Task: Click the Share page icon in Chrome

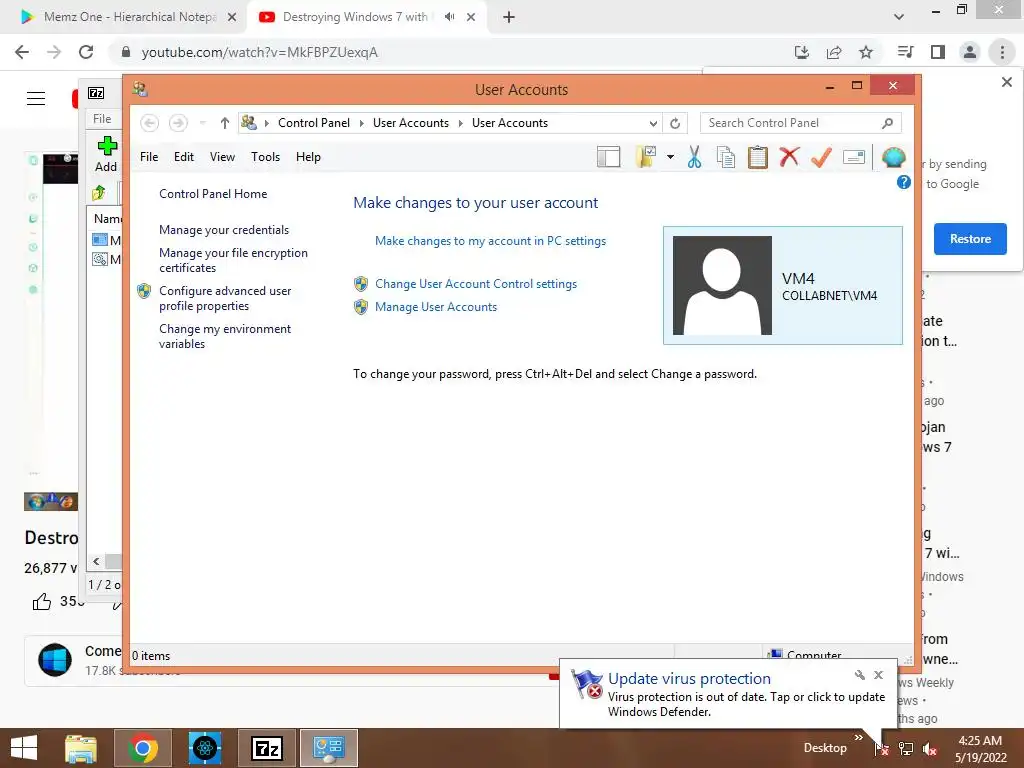Action: coord(834,52)
